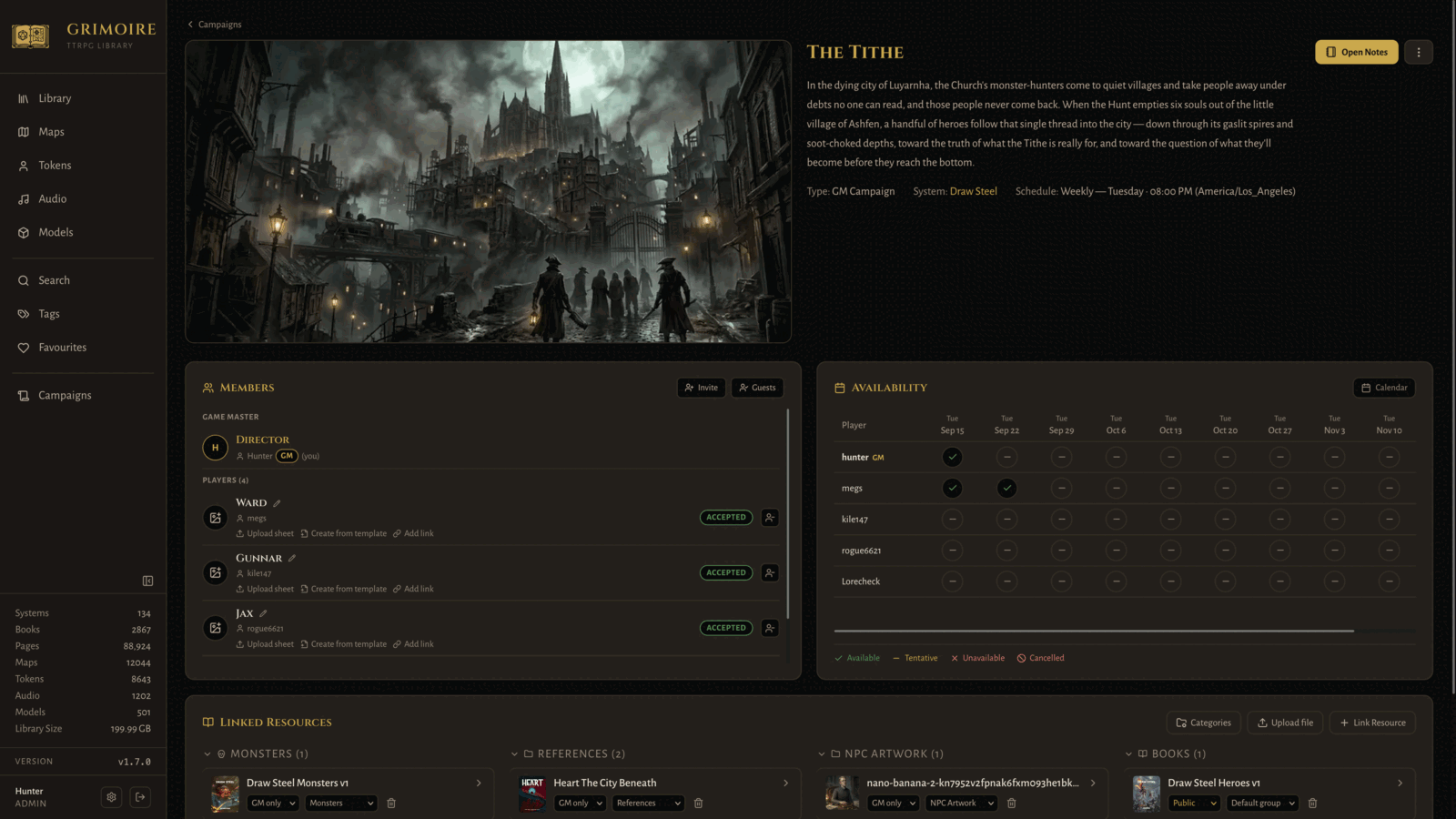Open References dropdown for Heart The City Beneath
The height and width of the screenshot is (819, 1456).
tap(648, 804)
